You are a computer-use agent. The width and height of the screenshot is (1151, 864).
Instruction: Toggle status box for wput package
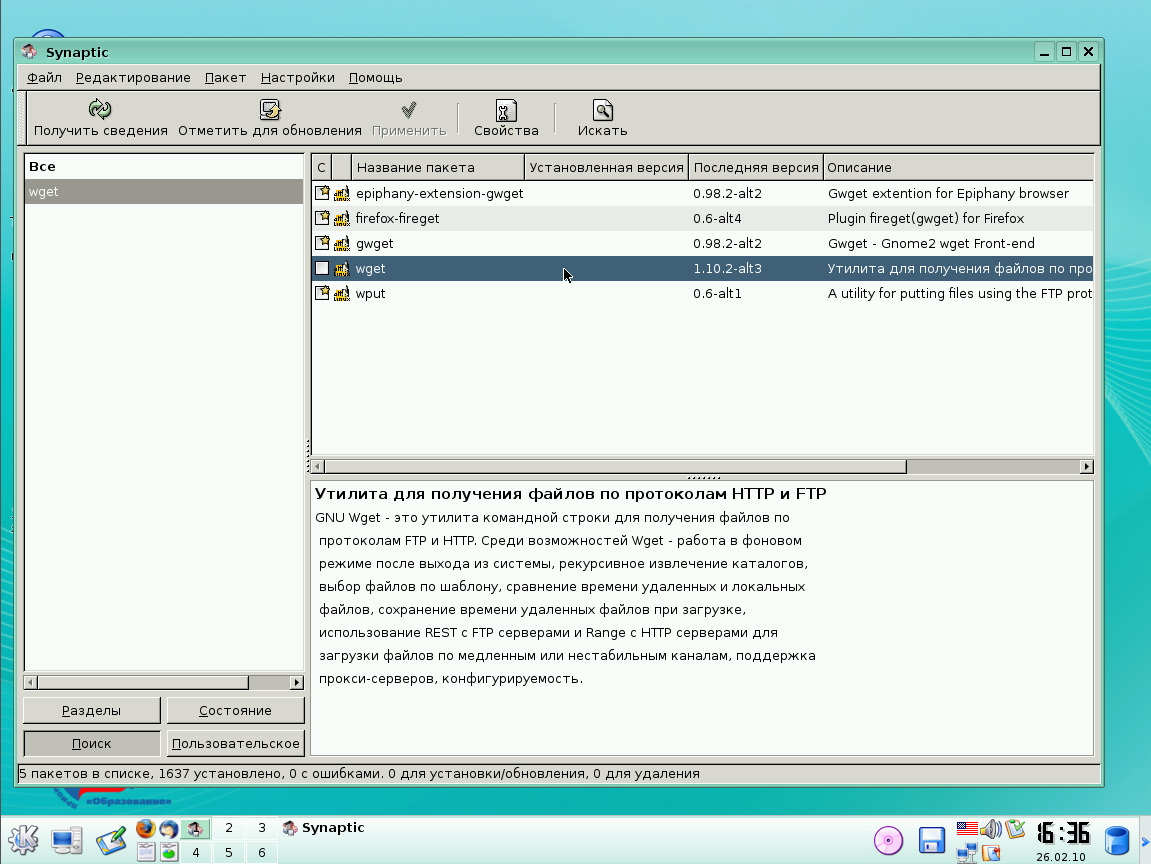pyautogui.click(x=322, y=293)
